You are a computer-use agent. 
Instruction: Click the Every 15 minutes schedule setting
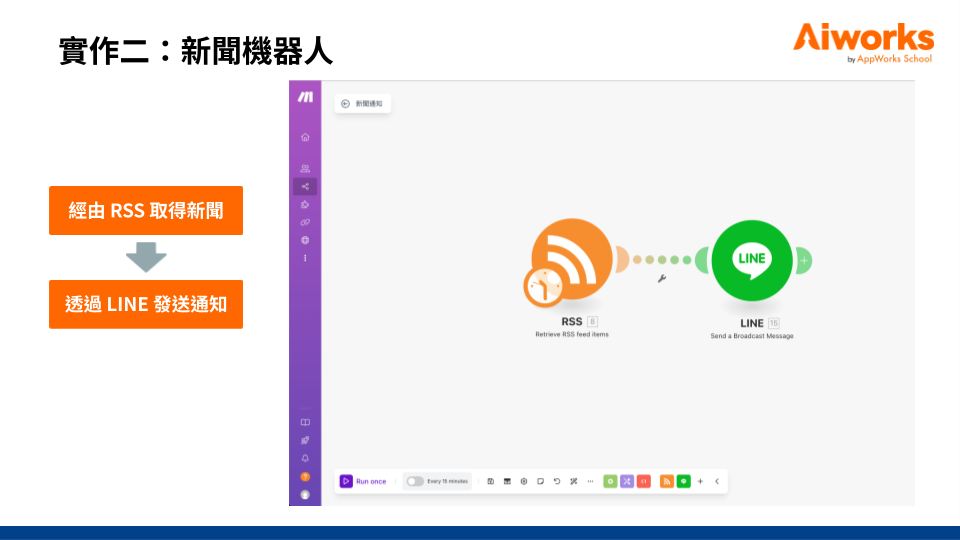click(x=447, y=481)
